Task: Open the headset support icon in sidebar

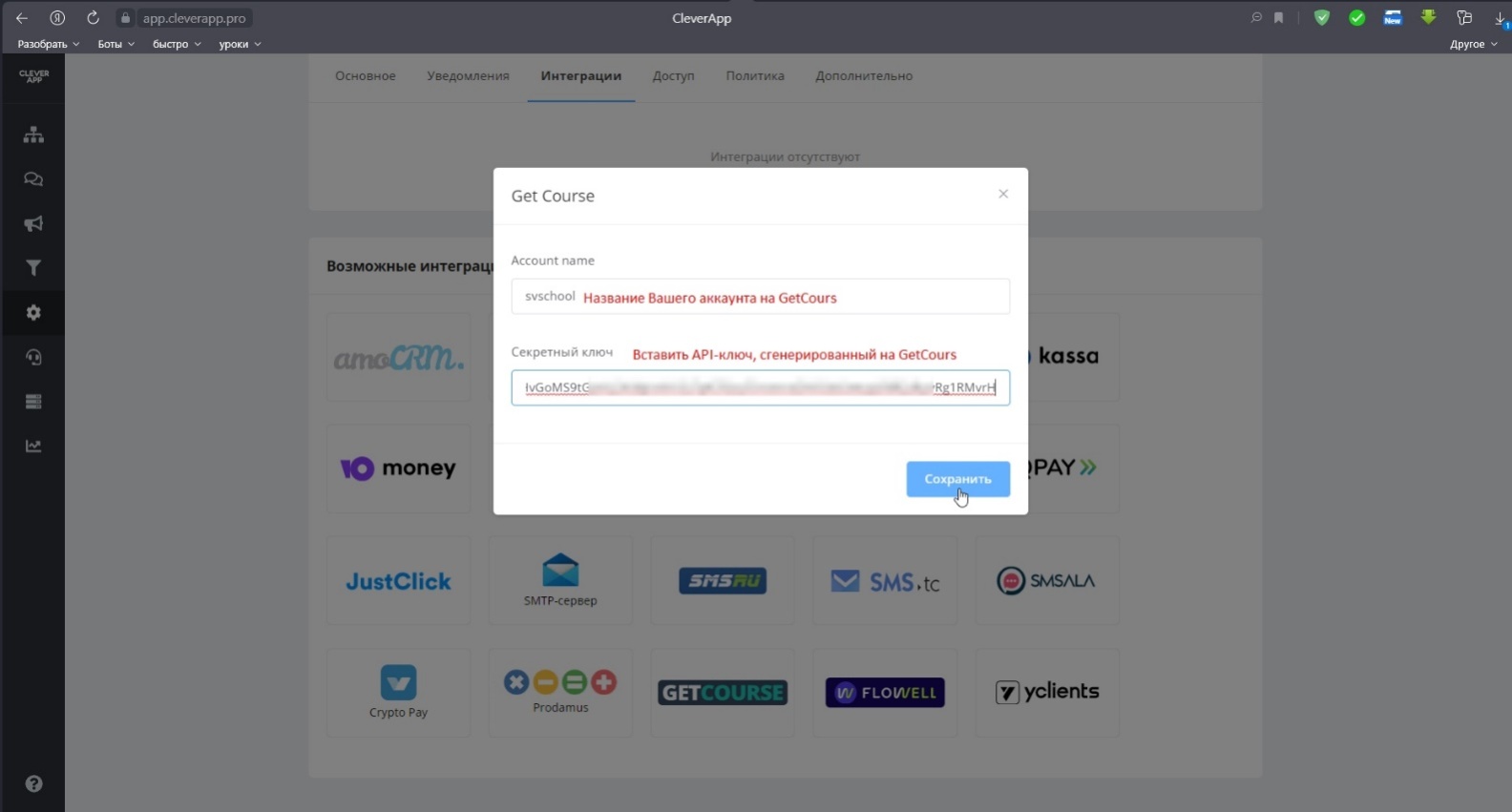Action: point(33,357)
